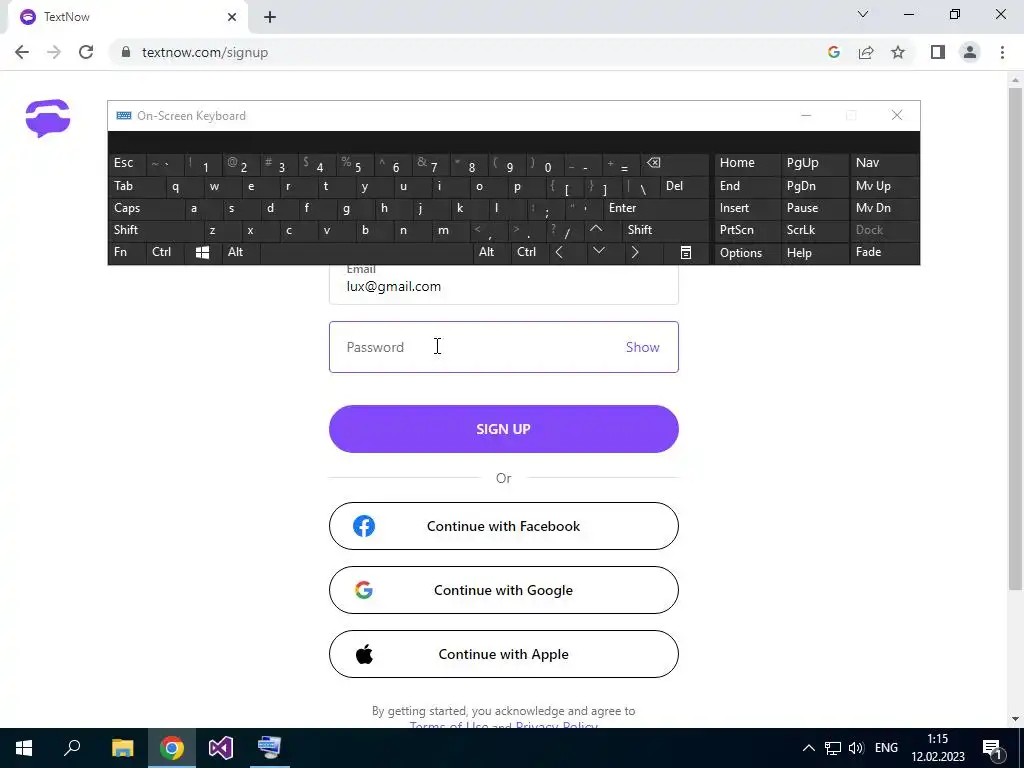Continue with Apple
Image resolution: width=1024 pixels, height=768 pixels.
coord(504,654)
